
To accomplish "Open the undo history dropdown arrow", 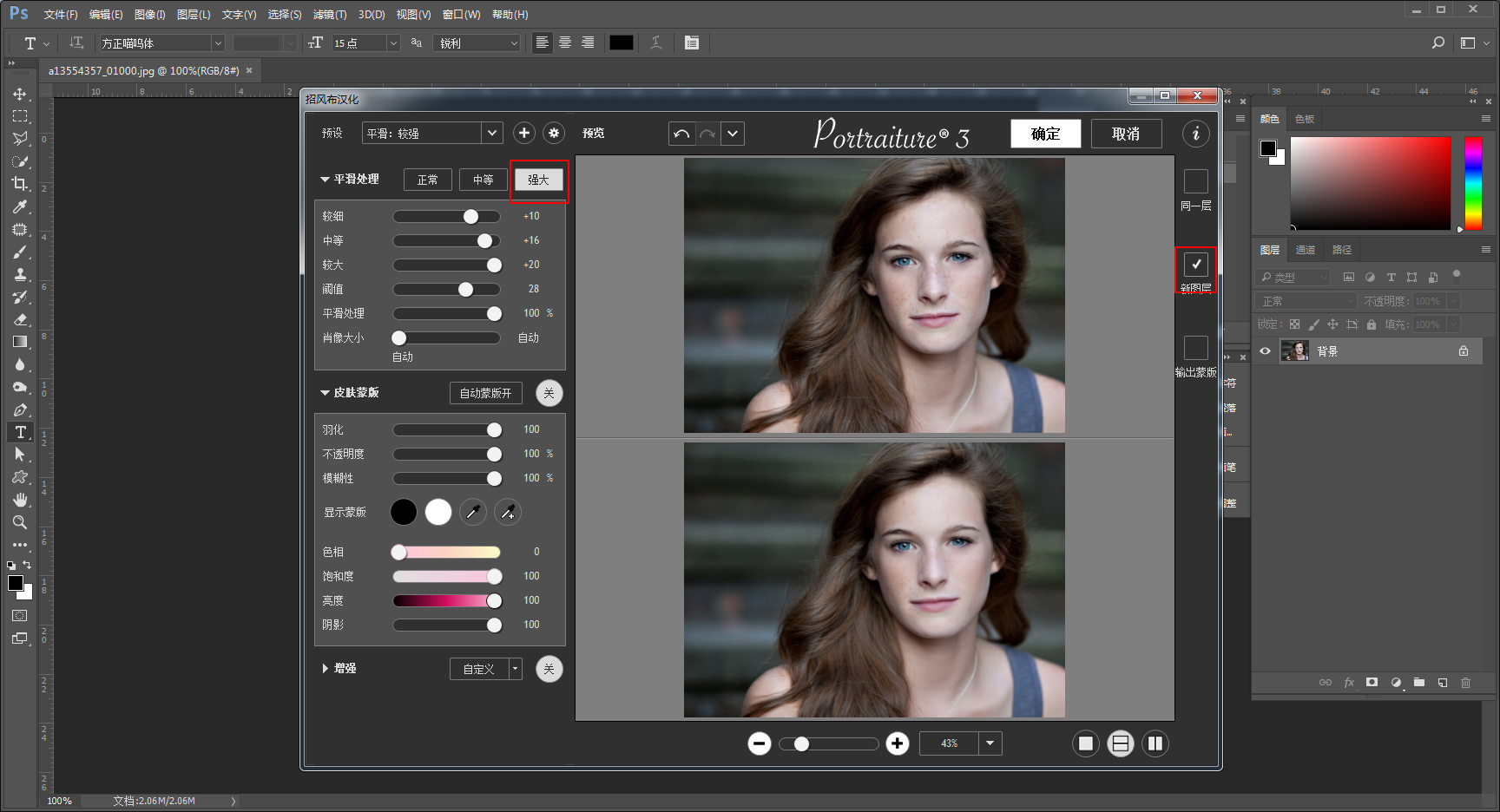I will [733, 134].
